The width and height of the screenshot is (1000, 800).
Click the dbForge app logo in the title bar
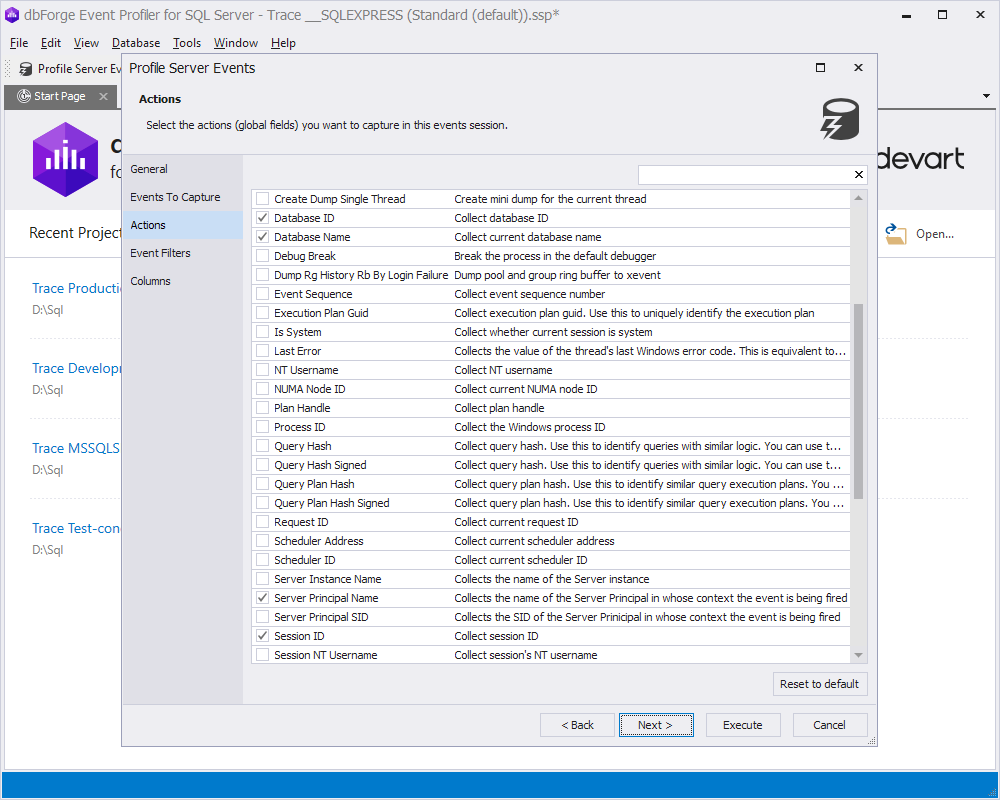coord(11,15)
